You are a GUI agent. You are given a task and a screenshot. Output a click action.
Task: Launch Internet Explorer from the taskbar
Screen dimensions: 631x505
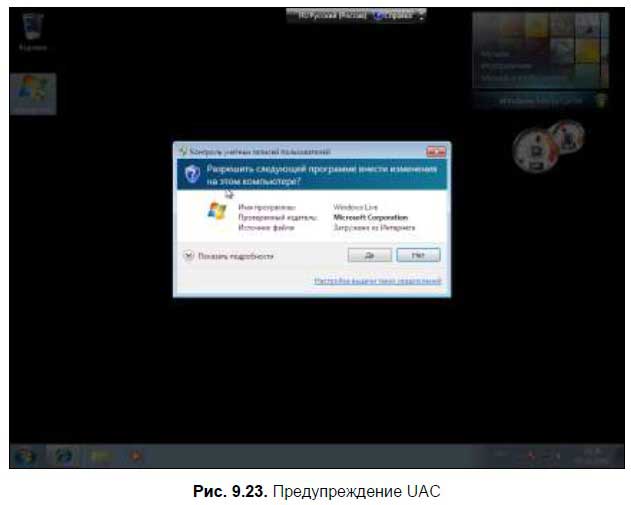(x=64, y=456)
